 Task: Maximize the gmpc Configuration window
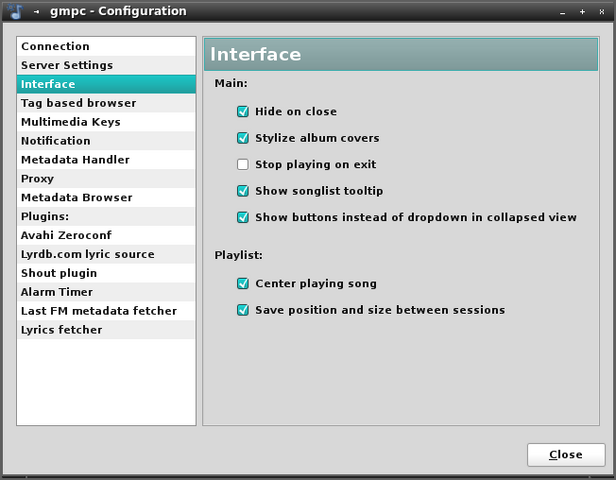[582, 12]
